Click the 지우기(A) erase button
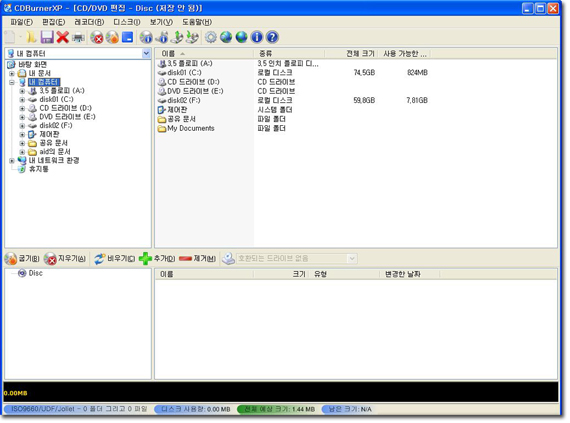Viewport: 570px width, 423px height. 65,258
